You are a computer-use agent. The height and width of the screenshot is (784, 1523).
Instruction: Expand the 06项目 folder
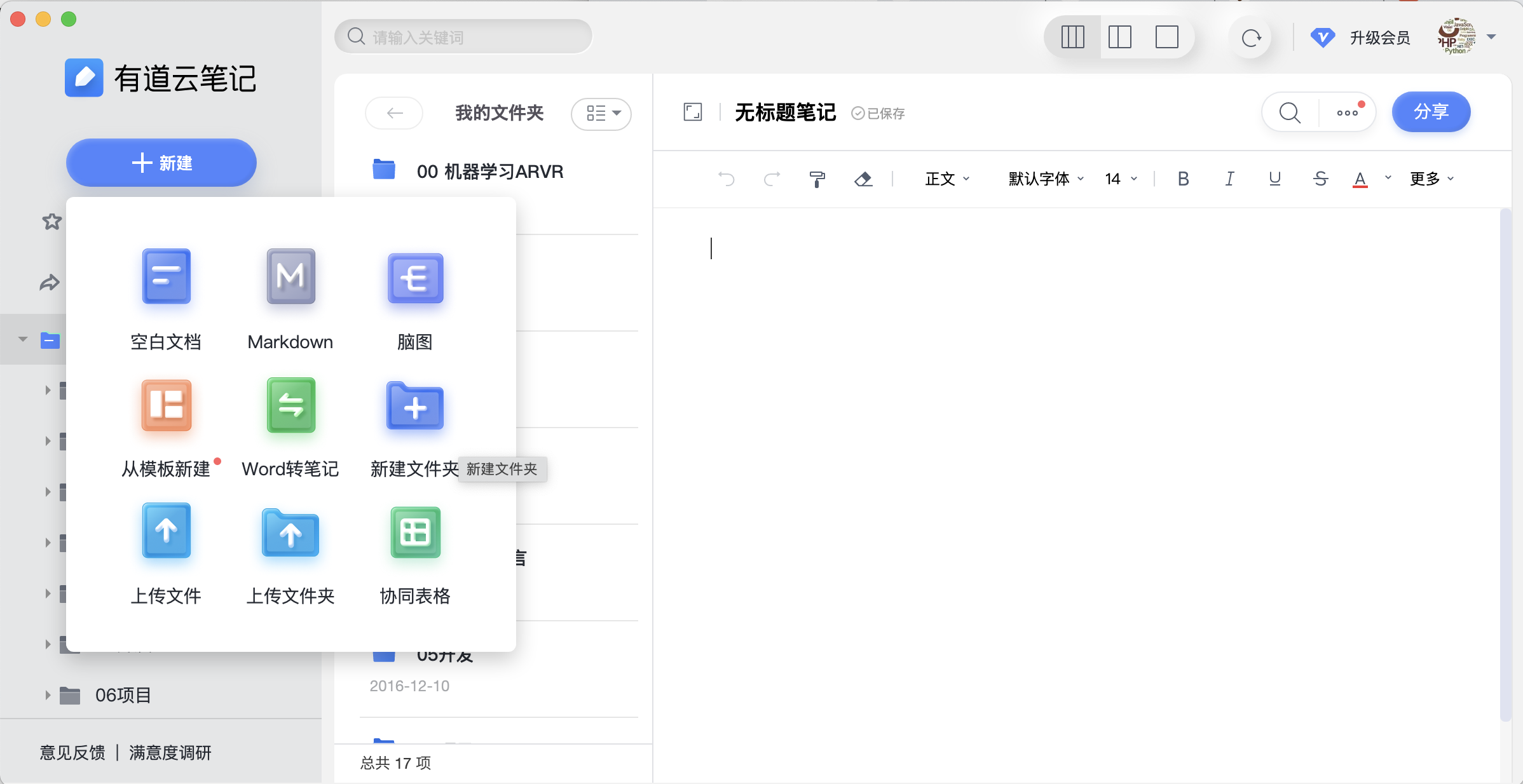(x=47, y=695)
